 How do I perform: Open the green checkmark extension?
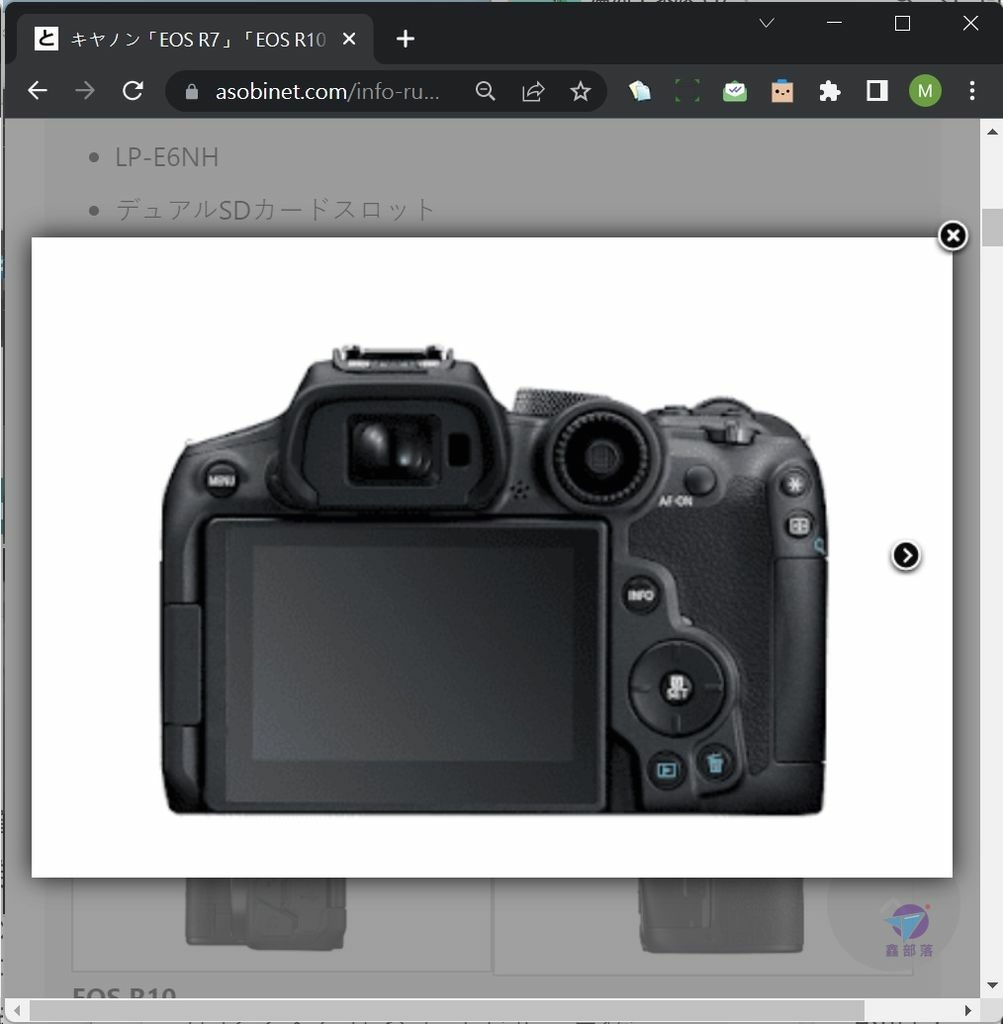[x=735, y=91]
